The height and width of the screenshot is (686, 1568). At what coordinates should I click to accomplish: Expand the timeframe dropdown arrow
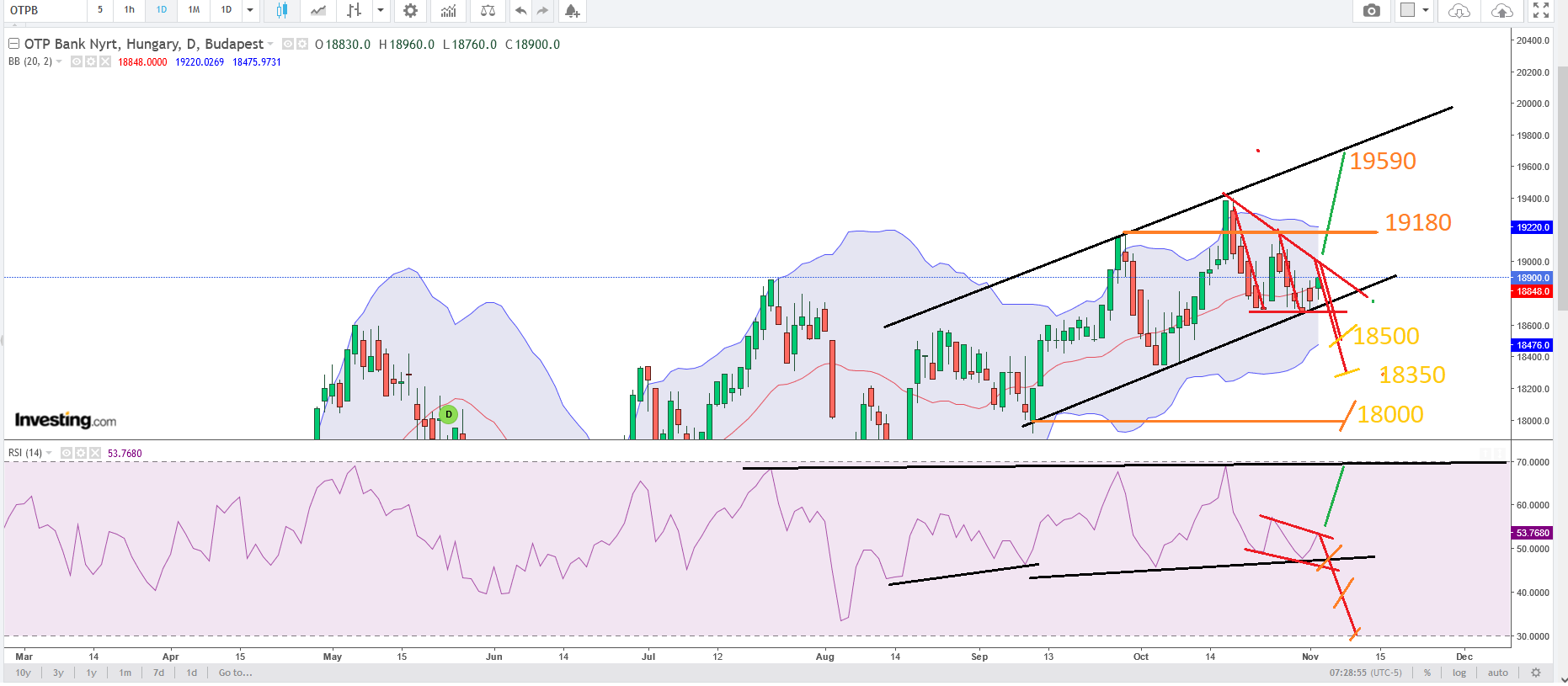point(250,10)
